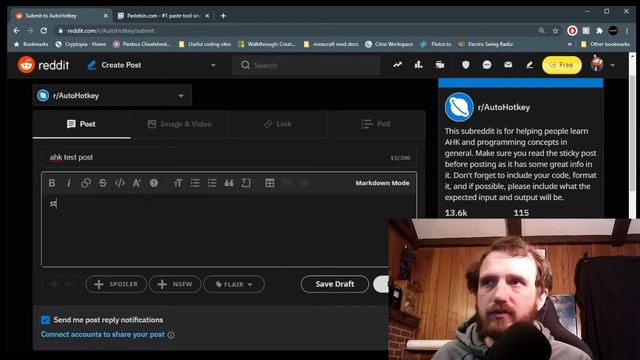Insert a link via editor toolbar
The image size is (640, 360).
tap(86, 183)
